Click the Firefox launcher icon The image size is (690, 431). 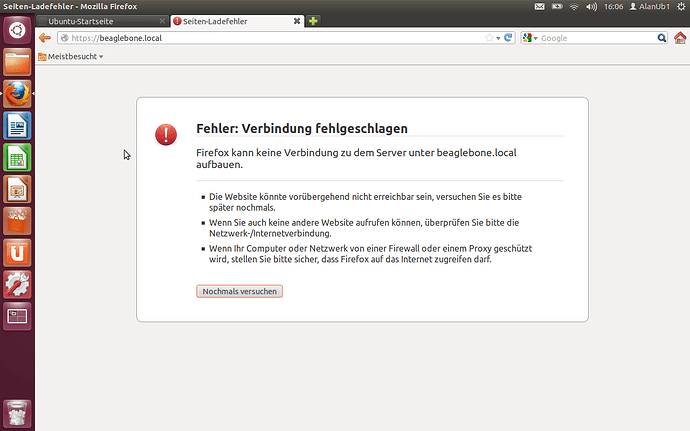click(x=17, y=94)
